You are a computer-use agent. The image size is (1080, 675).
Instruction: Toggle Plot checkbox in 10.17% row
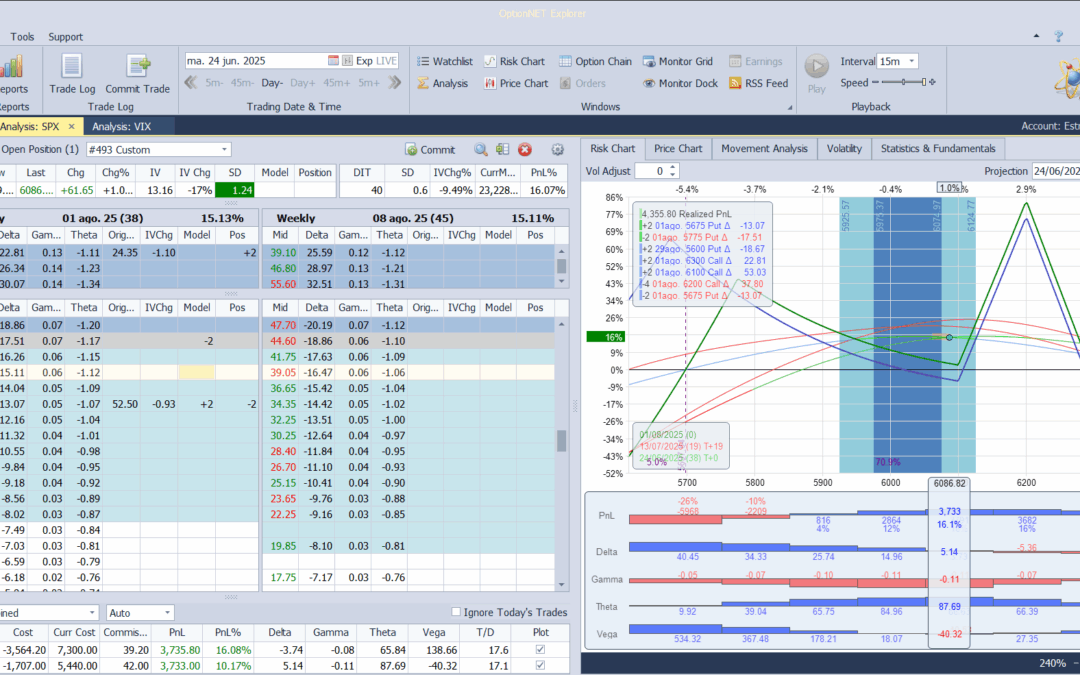point(540,665)
